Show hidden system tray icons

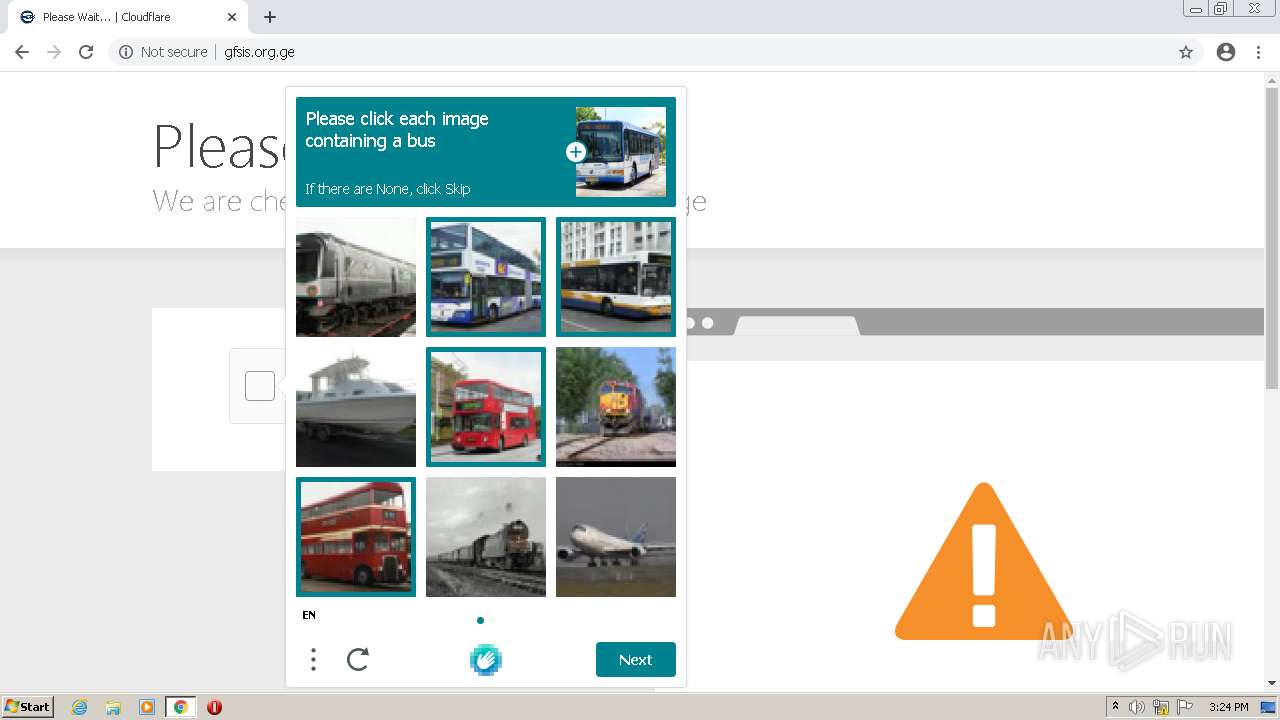click(x=1116, y=707)
